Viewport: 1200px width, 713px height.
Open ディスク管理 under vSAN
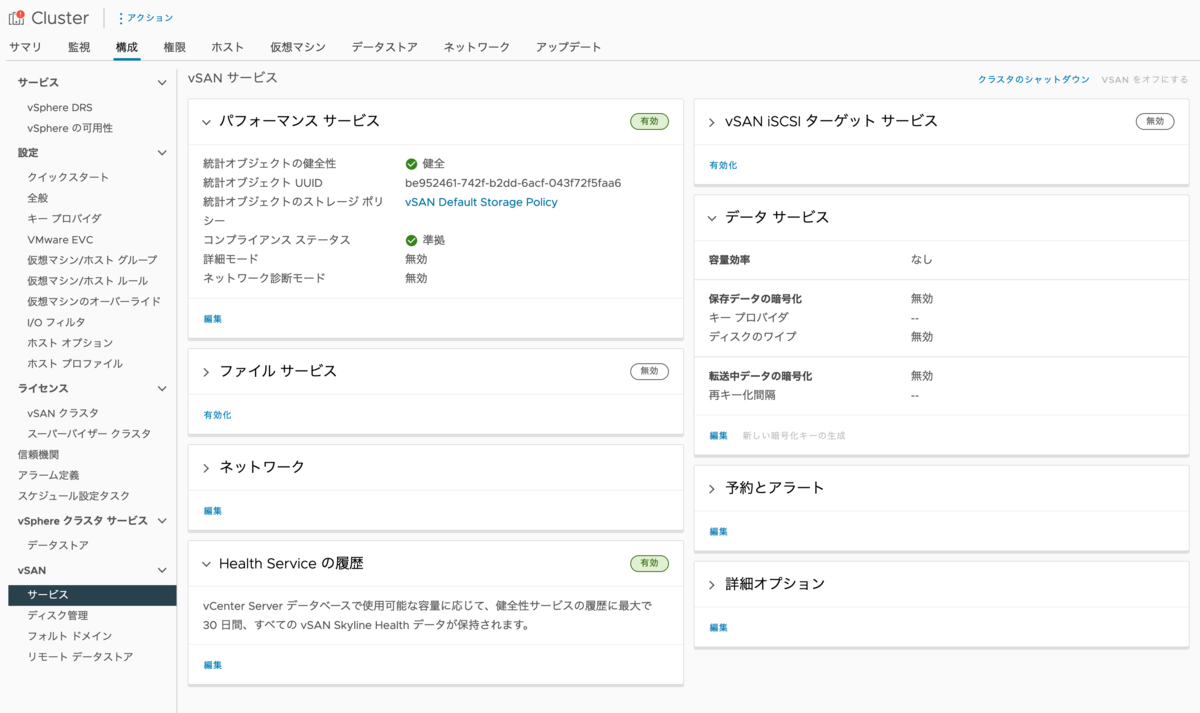(58, 615)
